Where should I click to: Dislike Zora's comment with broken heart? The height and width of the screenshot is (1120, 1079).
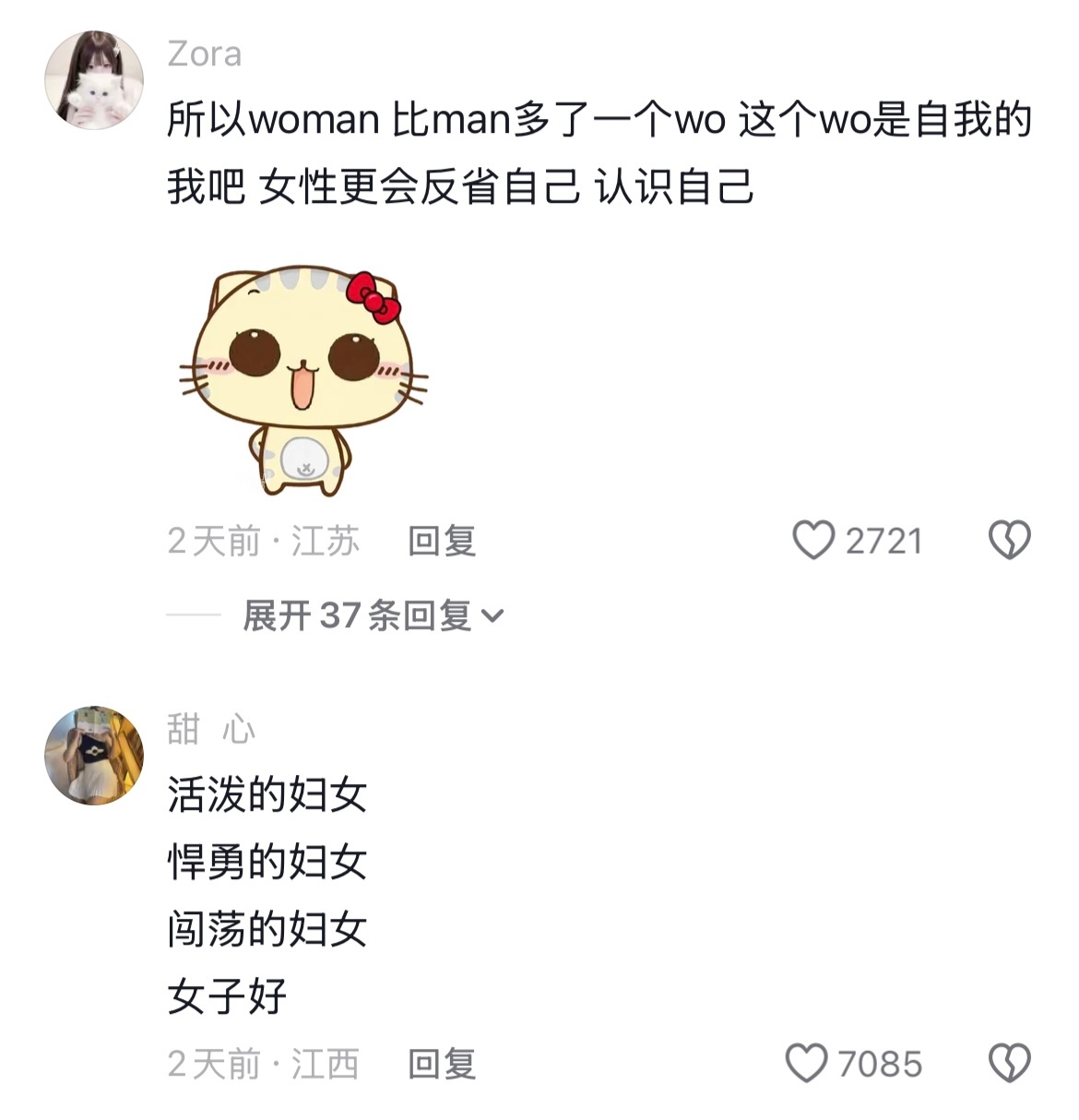[1010, 540]
